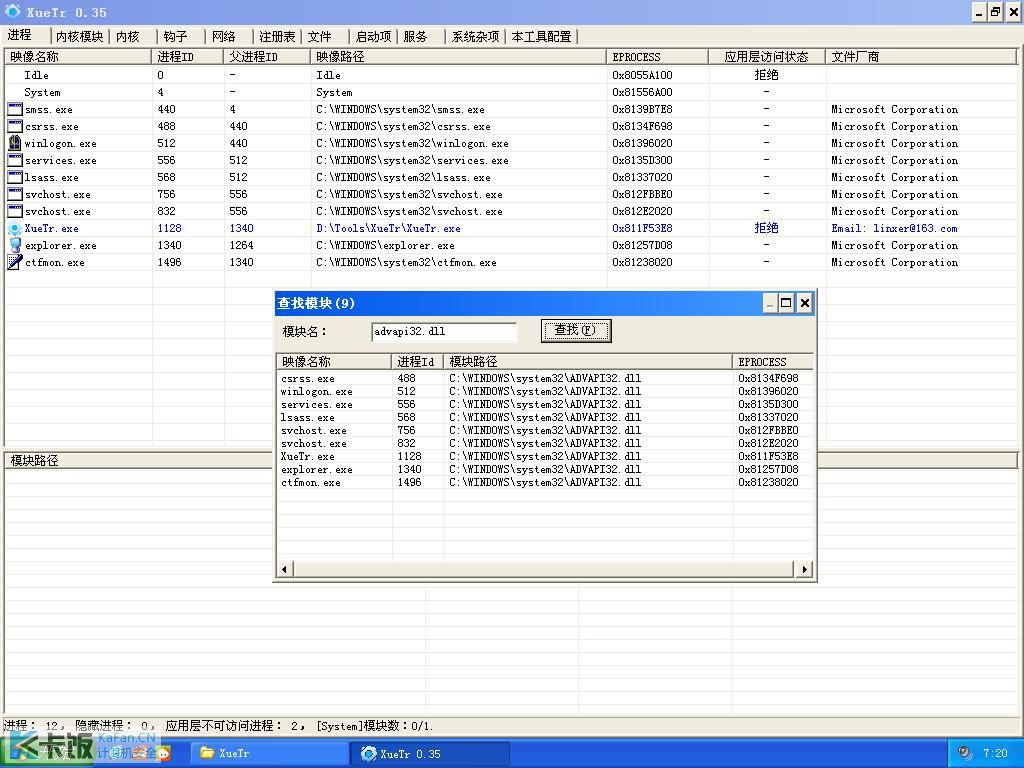Sort main list by 映像名称 column header

pos(78,57)
